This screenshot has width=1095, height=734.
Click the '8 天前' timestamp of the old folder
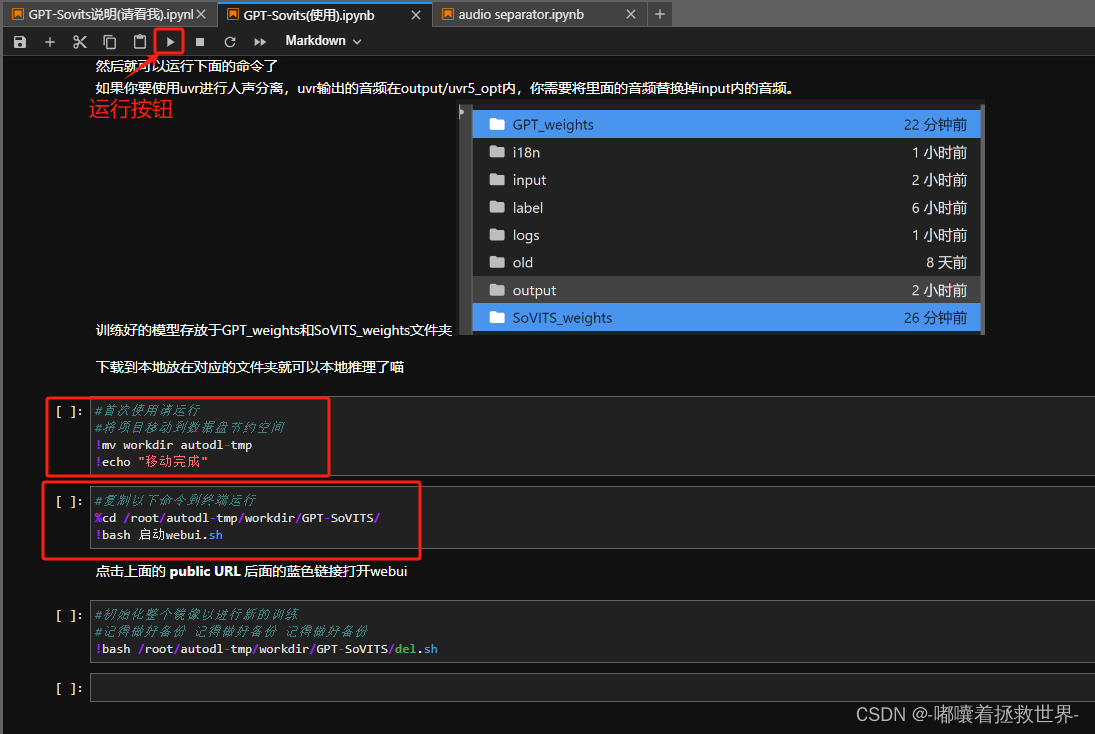pos(946,263)
